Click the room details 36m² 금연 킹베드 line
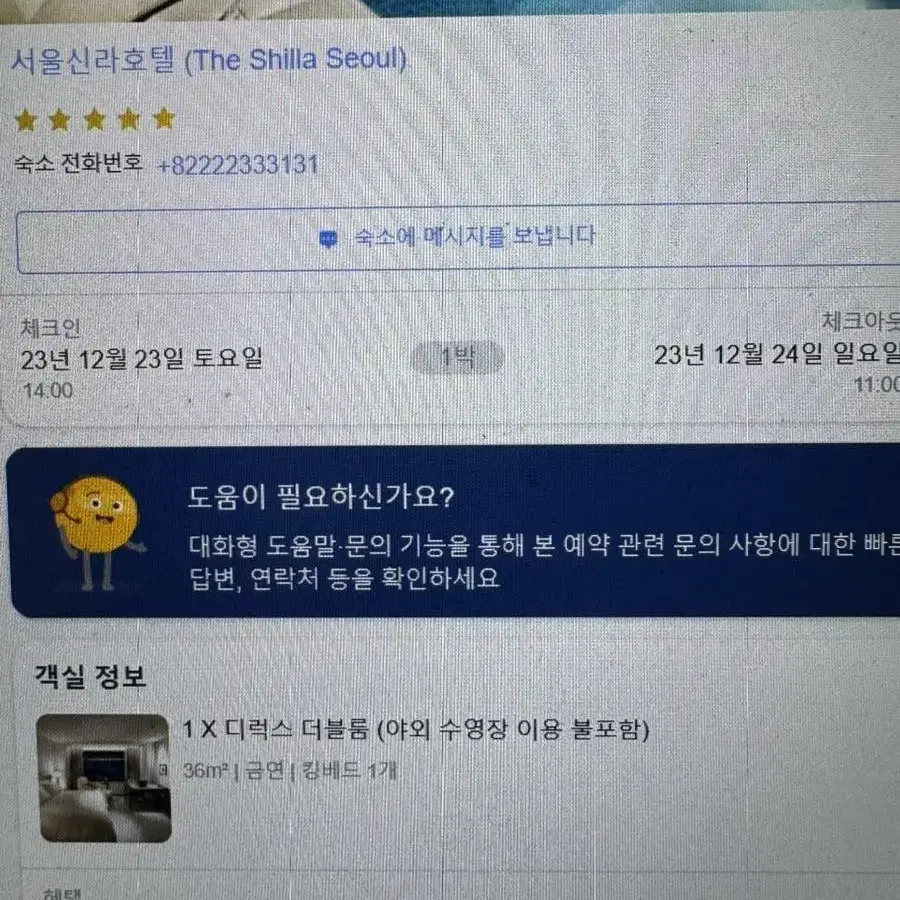The width and height of the screenshot is (900, 900). 290,770
